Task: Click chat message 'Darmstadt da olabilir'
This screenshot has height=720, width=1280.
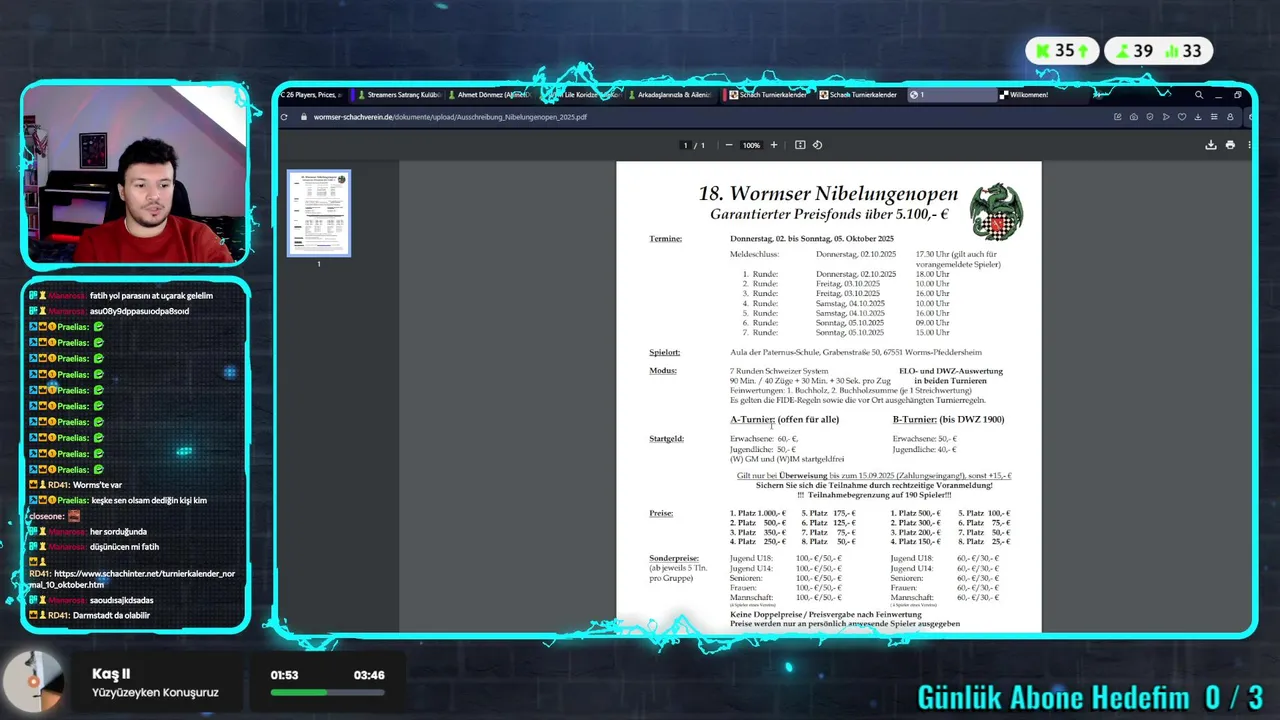Action: [112, 616]
